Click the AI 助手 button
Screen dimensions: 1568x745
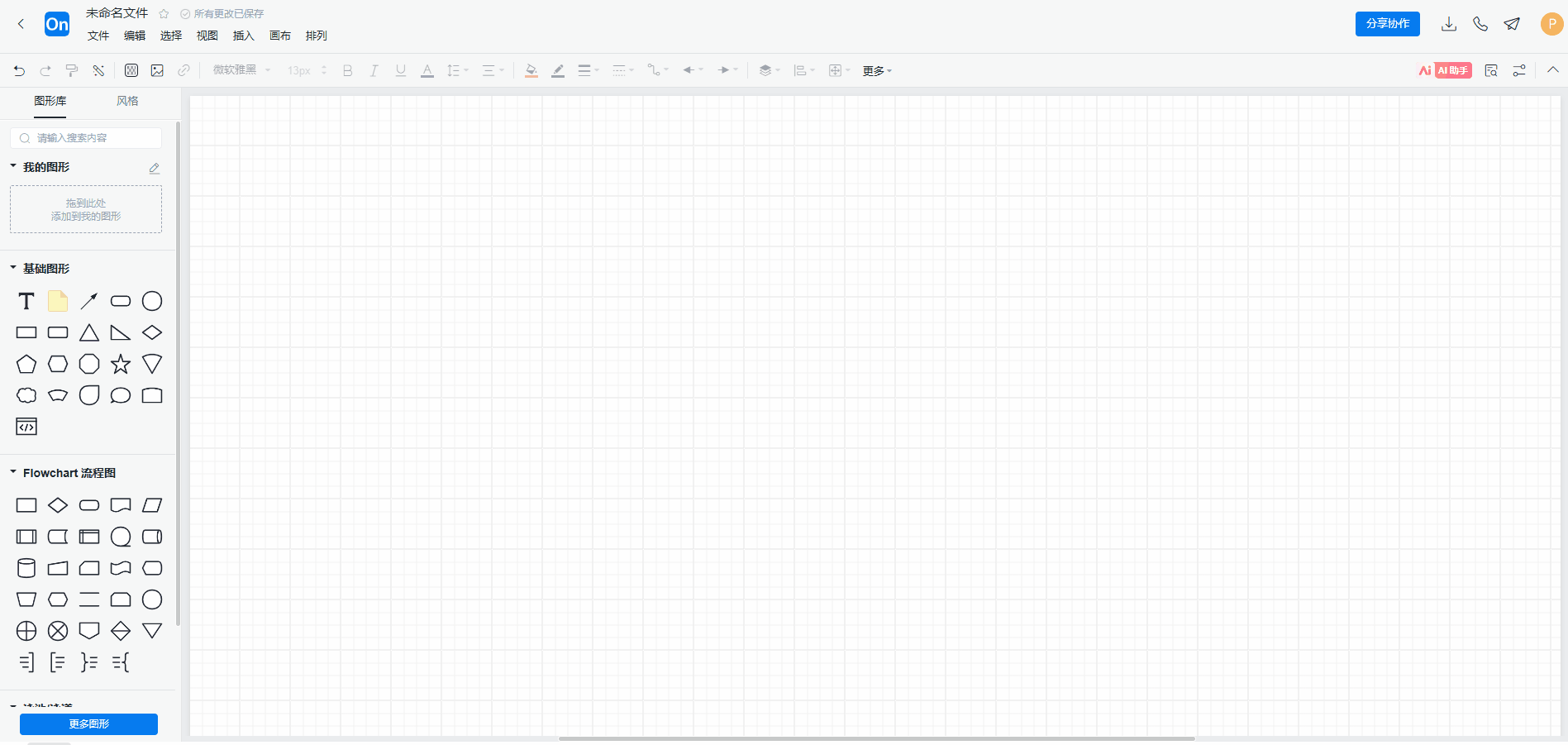tap(1445, 71)
